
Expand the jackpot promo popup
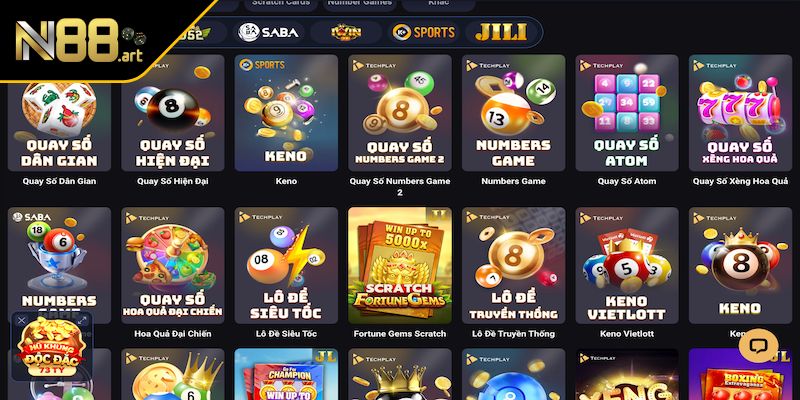tap(83, 320)
